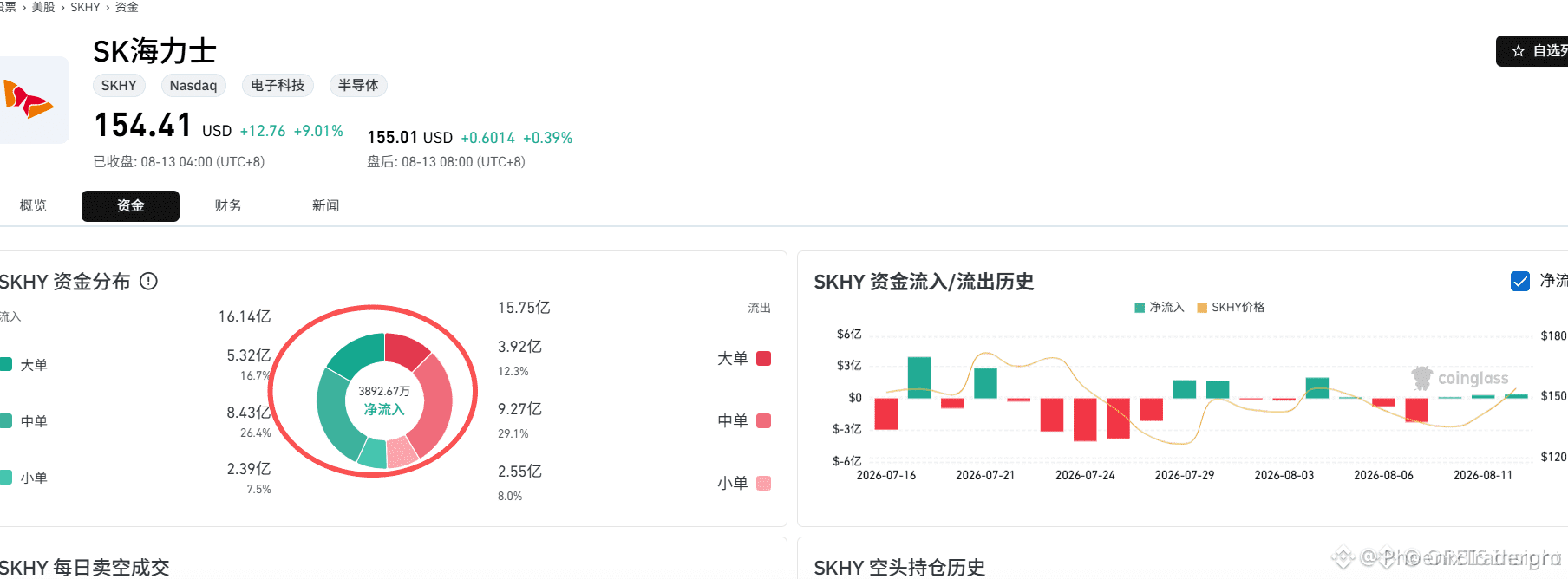This screenshot has width=1568, height=579.
Task: Click the 16.14亿 total inflow value
Action: pyautogui.click(x=245, y=316)
